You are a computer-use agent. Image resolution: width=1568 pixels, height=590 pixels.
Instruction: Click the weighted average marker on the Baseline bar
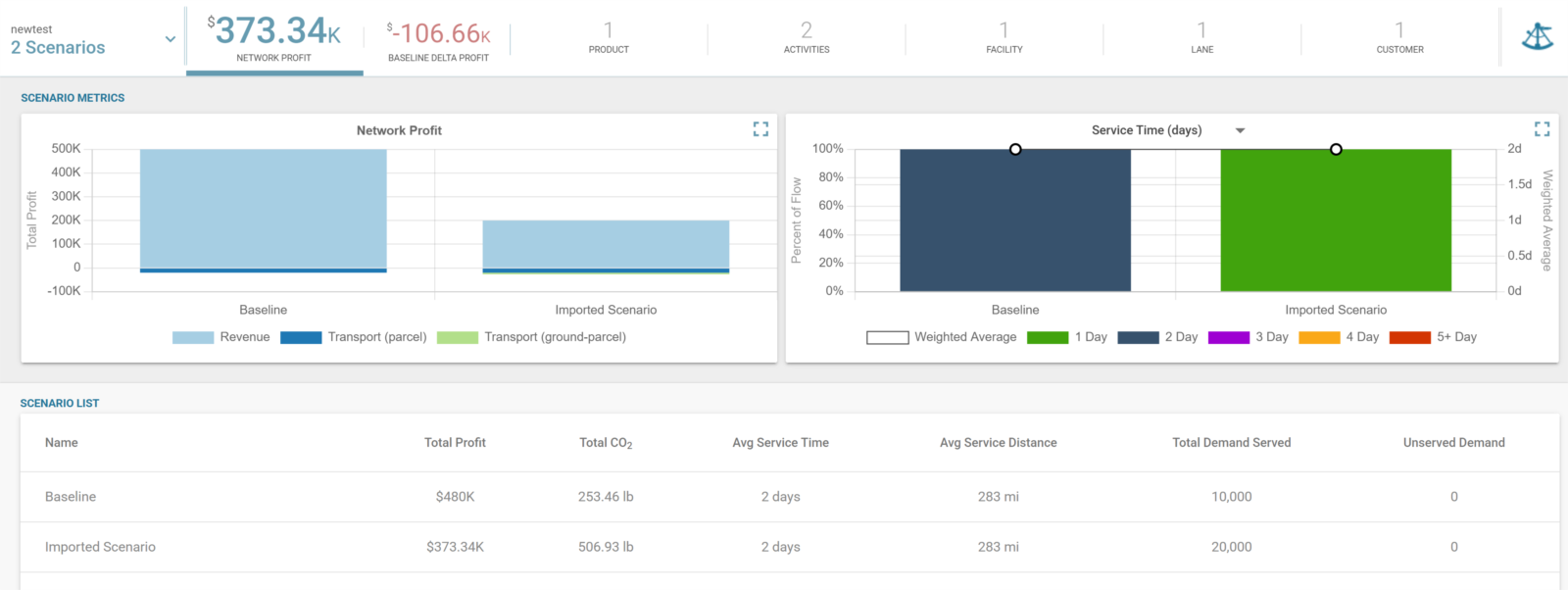(x=1015, y=149)
